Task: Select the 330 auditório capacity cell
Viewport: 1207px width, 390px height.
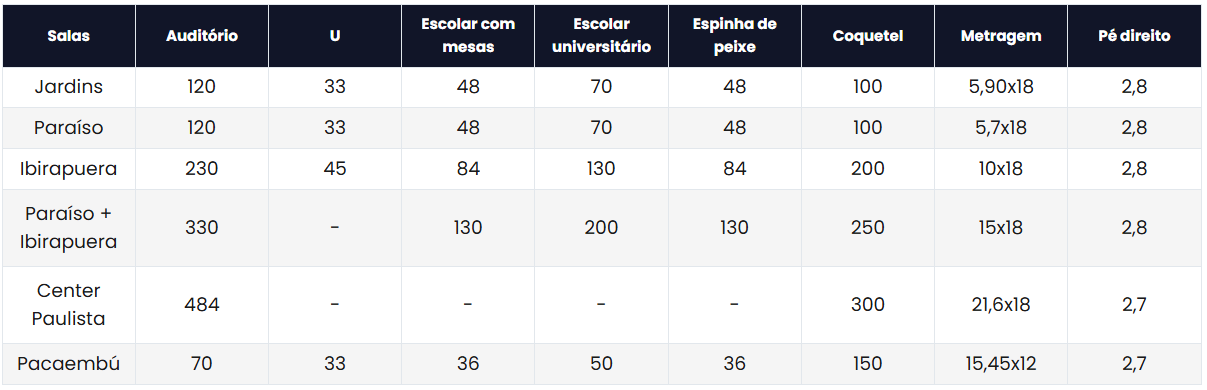Action: [202, 228]
